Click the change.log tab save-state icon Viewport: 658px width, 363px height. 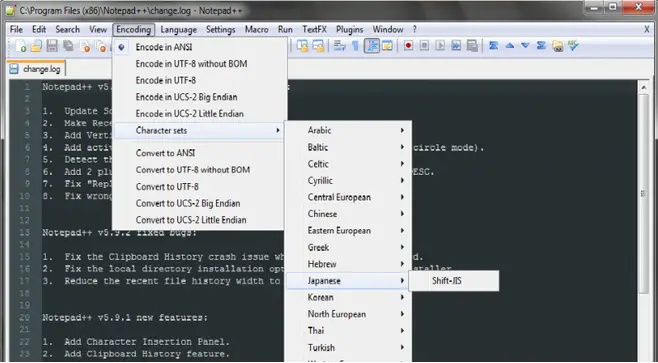[x=14, y=69]
